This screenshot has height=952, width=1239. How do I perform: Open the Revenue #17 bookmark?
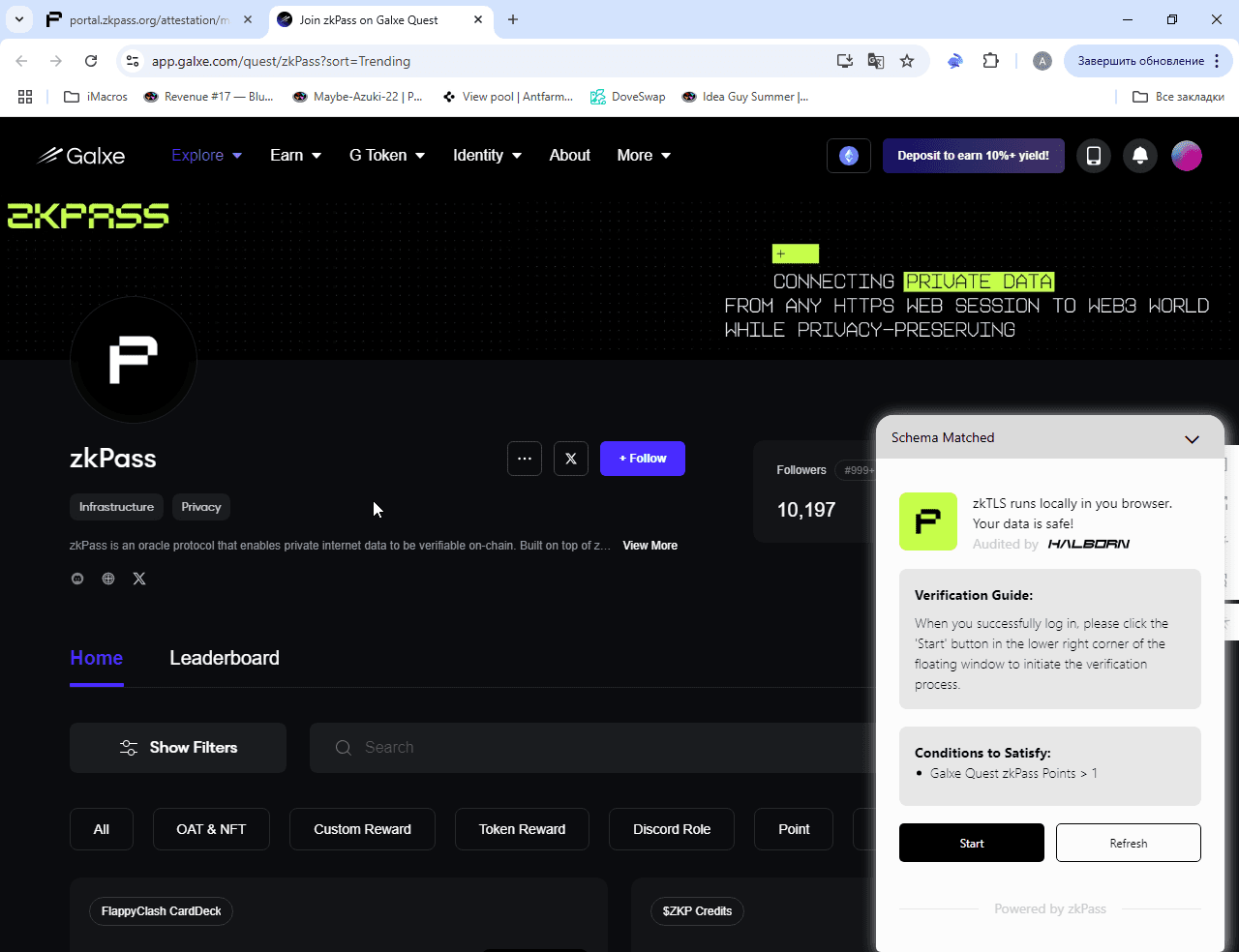(x=208, y=97)
